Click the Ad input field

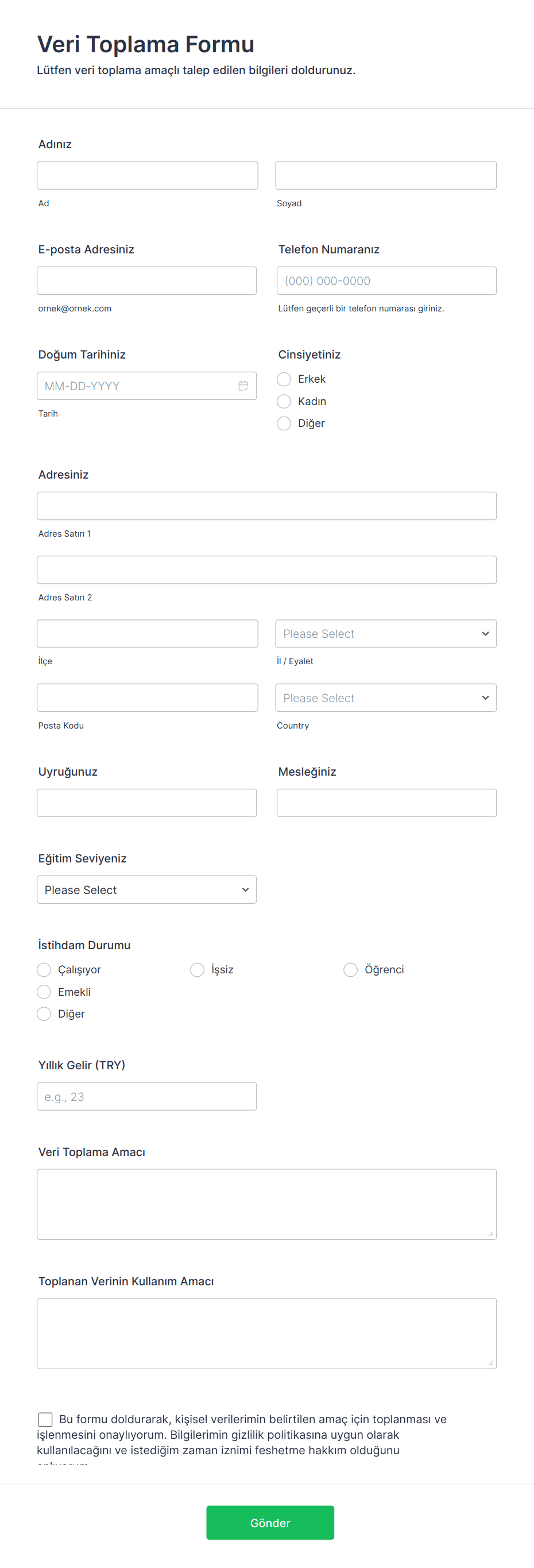pyautogui.click(x=146, y=175)
